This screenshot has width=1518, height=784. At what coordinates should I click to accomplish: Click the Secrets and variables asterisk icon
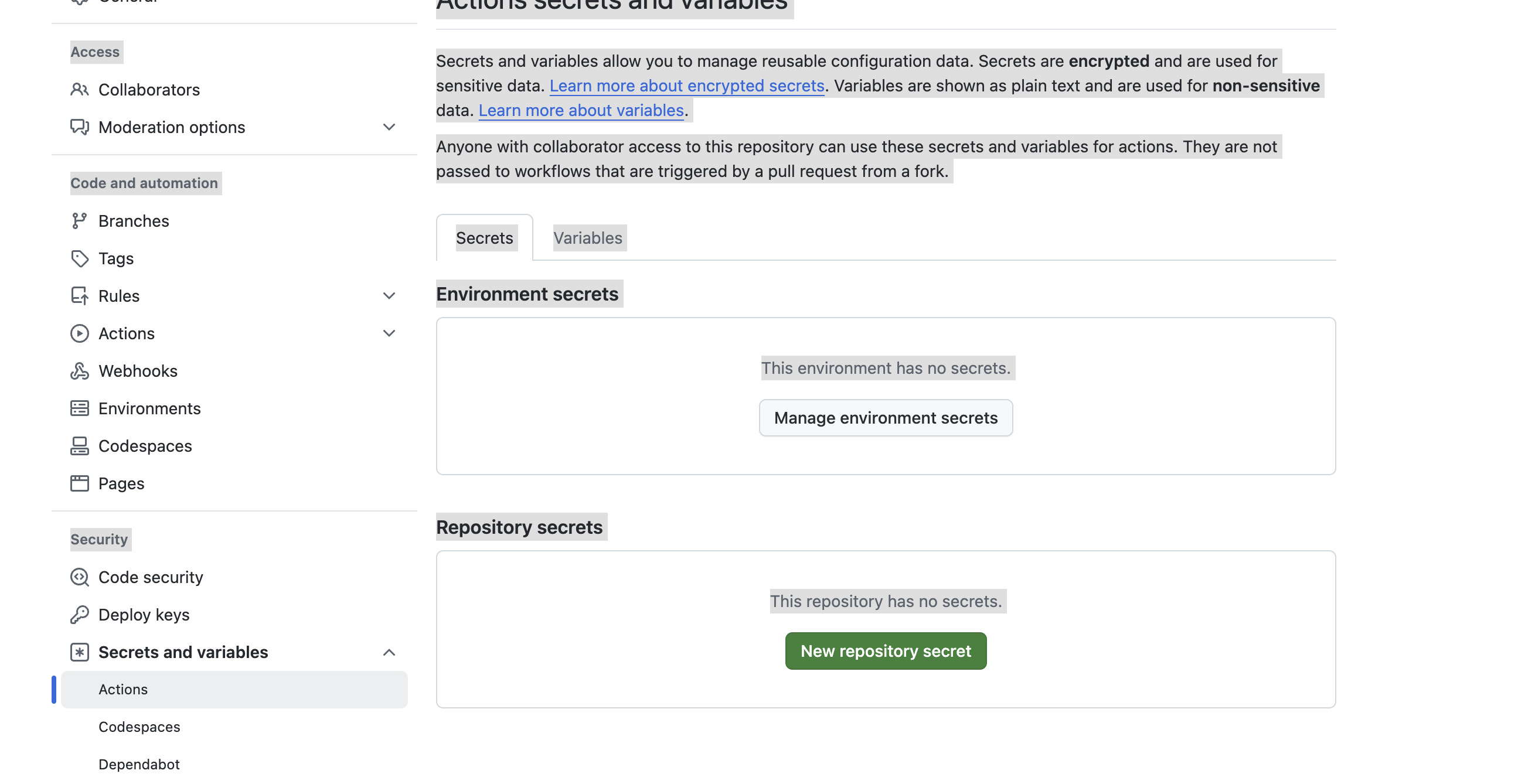pyautogui.click(x=80, y=652)
